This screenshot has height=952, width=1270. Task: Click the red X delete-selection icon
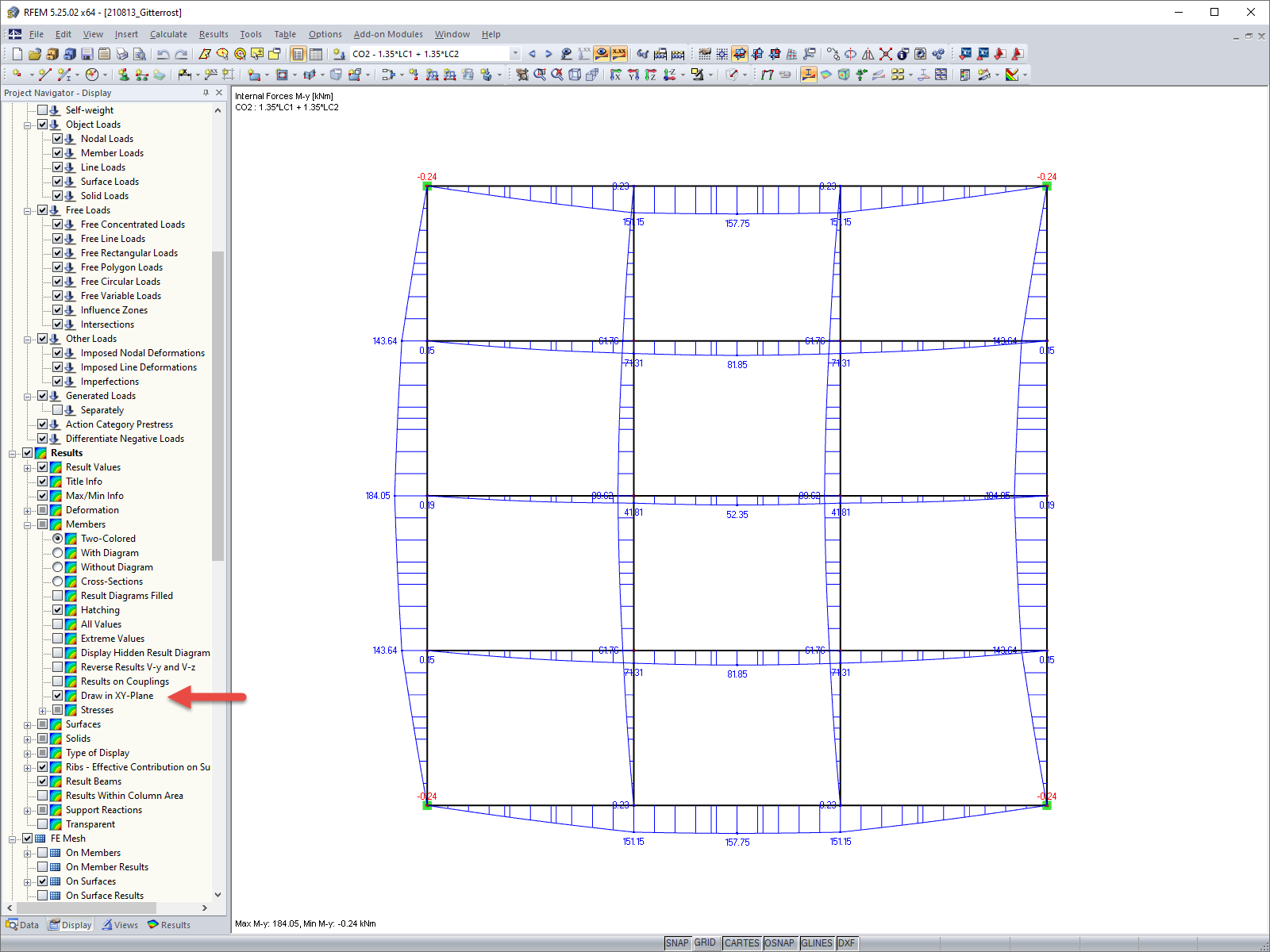pyautogui.click(x=886, y=54)
